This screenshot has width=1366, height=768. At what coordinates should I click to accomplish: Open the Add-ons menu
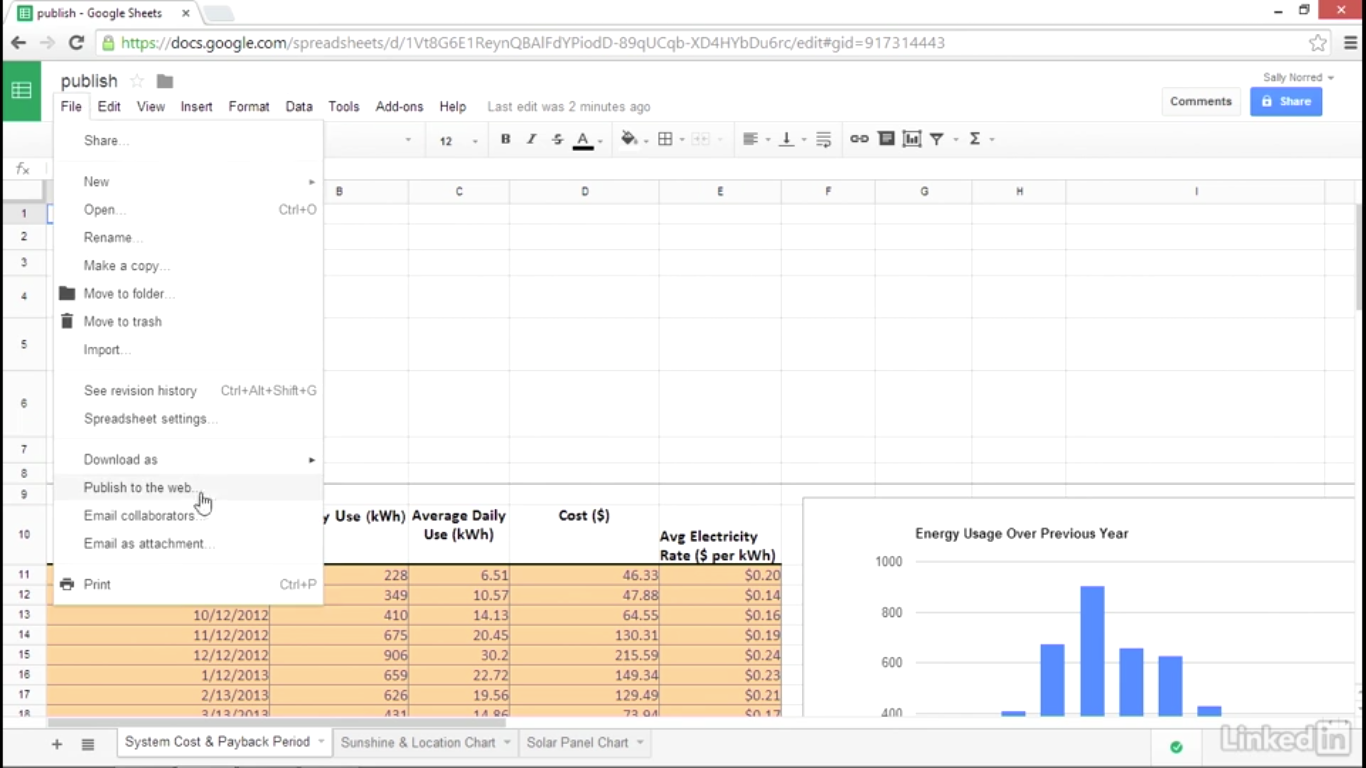point(399,107)
